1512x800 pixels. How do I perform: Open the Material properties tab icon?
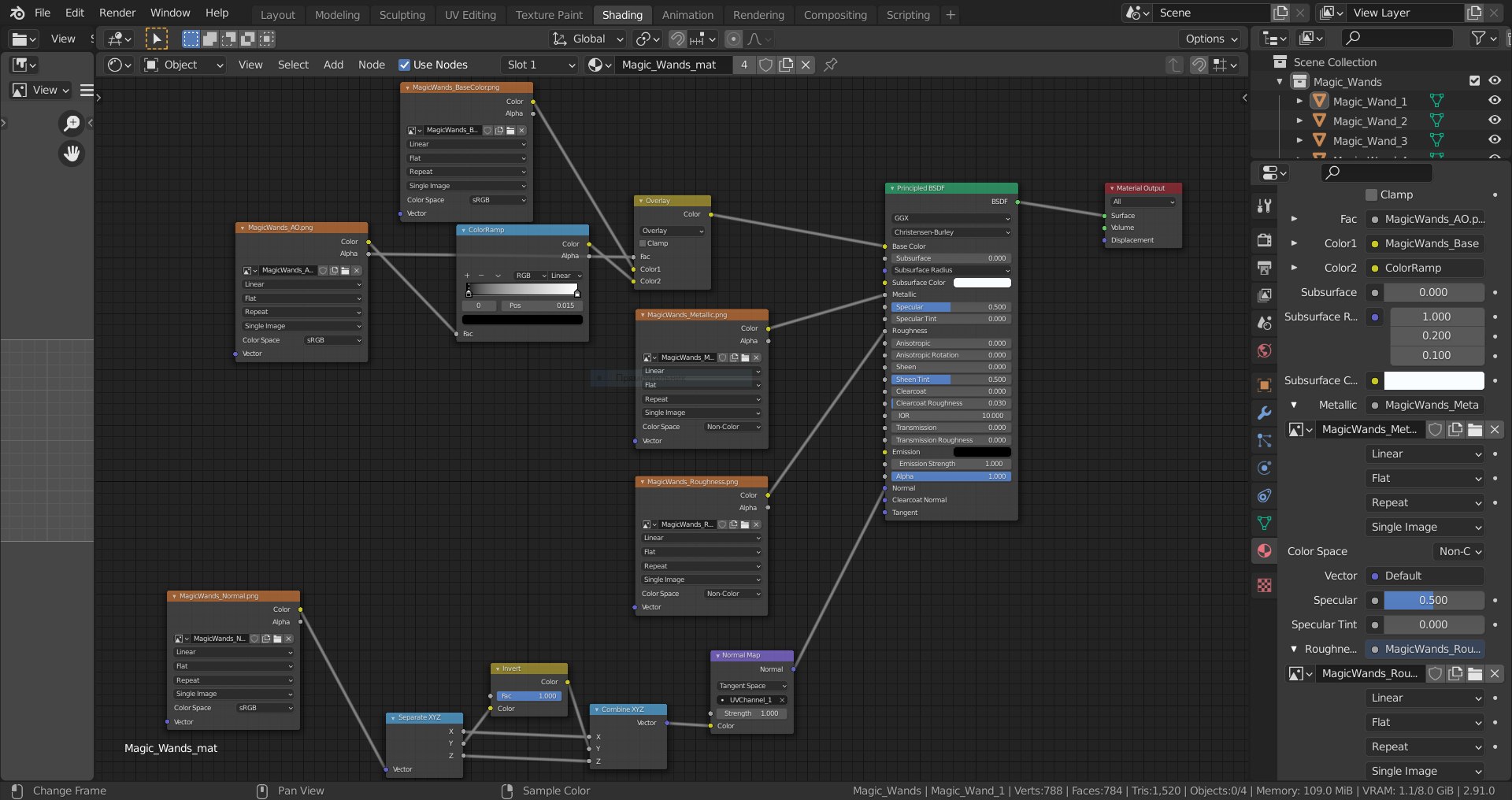(1264, 550)
